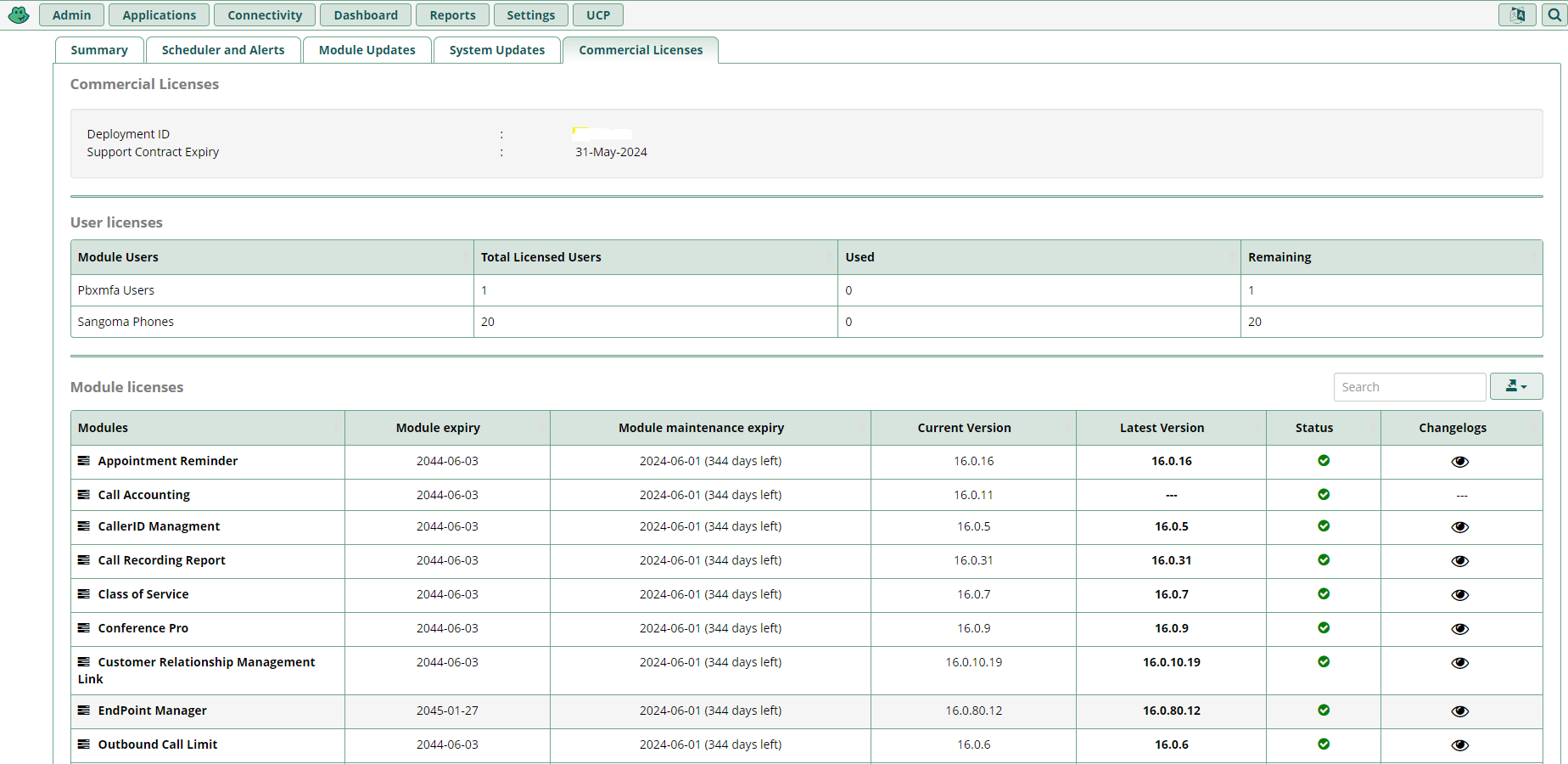Click the Appointment Reminder green status check
1568x764 pixels.
tap(1324, 460)
